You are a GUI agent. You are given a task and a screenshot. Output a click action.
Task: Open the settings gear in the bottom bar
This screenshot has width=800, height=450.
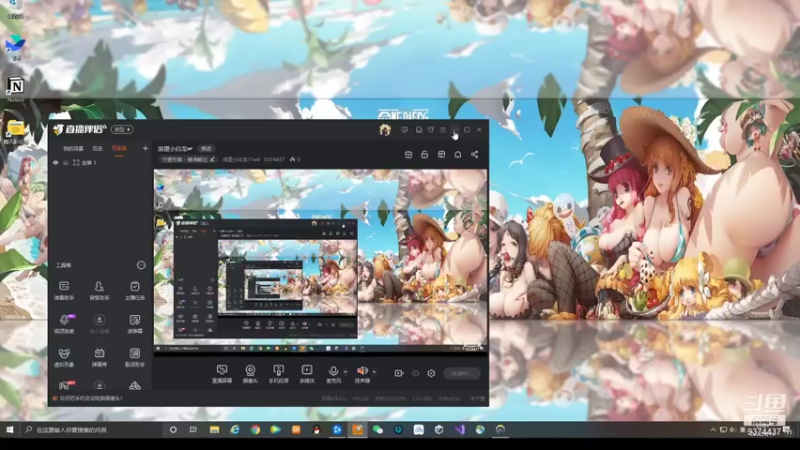(x=431, y=373)
